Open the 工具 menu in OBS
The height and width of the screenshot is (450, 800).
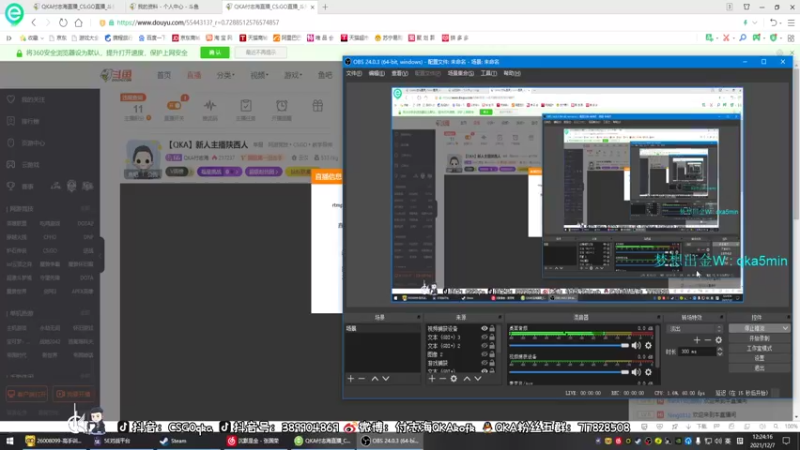point(488,73)
